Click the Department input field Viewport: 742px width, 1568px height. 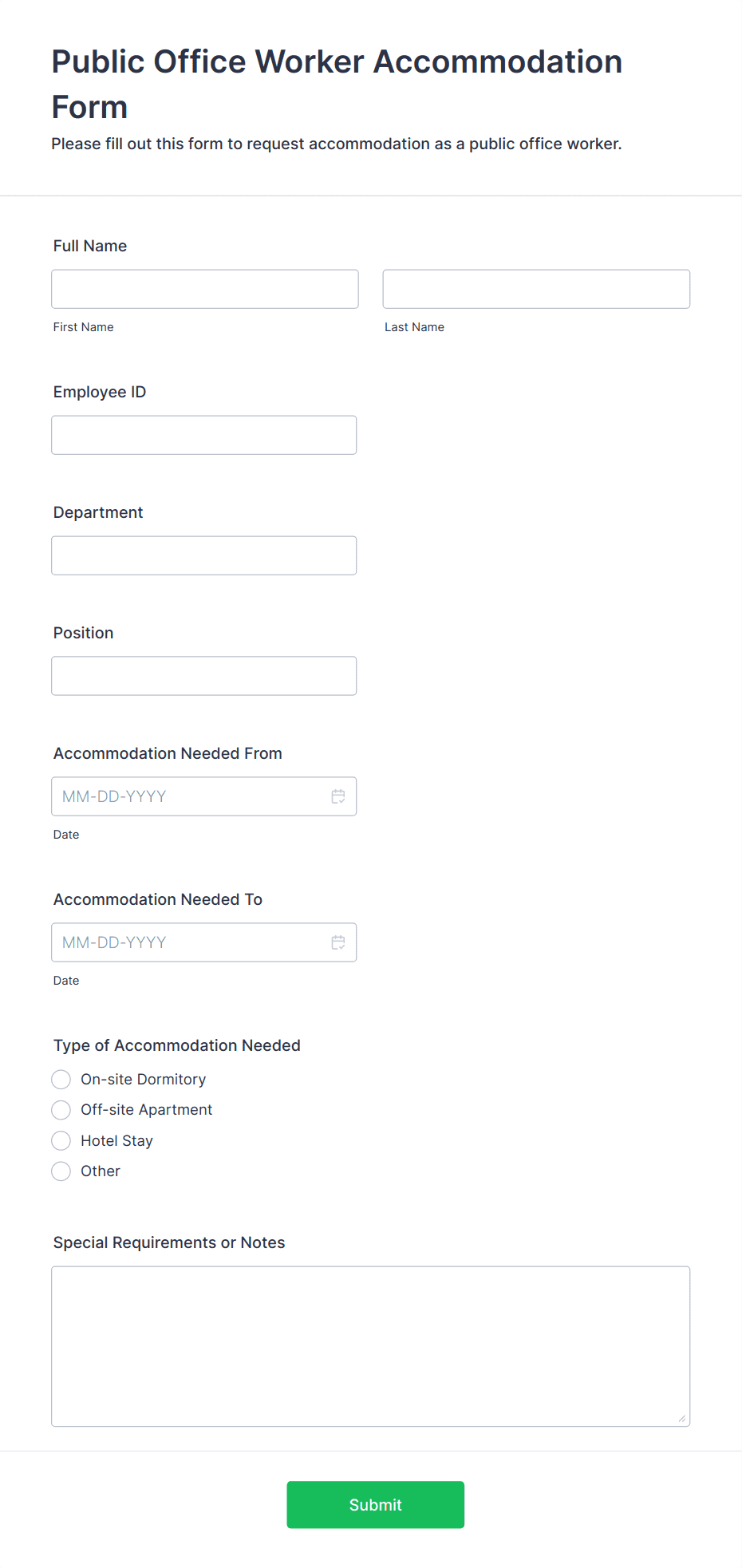pos(204,555)
